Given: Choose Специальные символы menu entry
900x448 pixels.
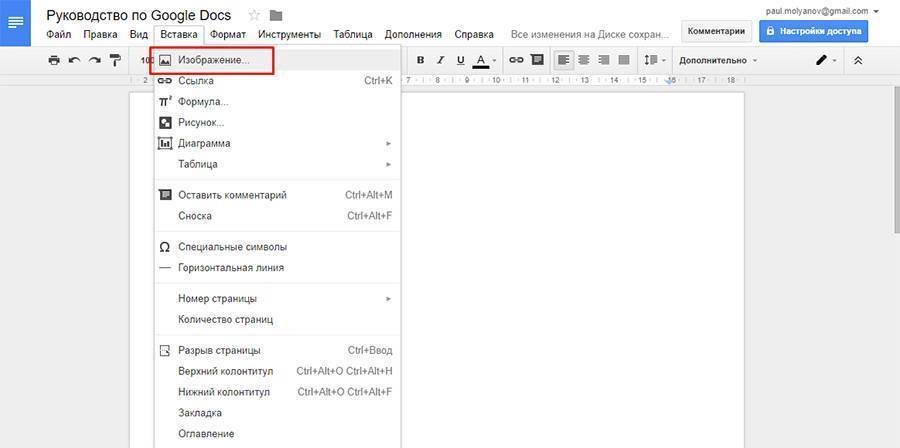Looking at the screenshot, I should [x=278, y=247].
